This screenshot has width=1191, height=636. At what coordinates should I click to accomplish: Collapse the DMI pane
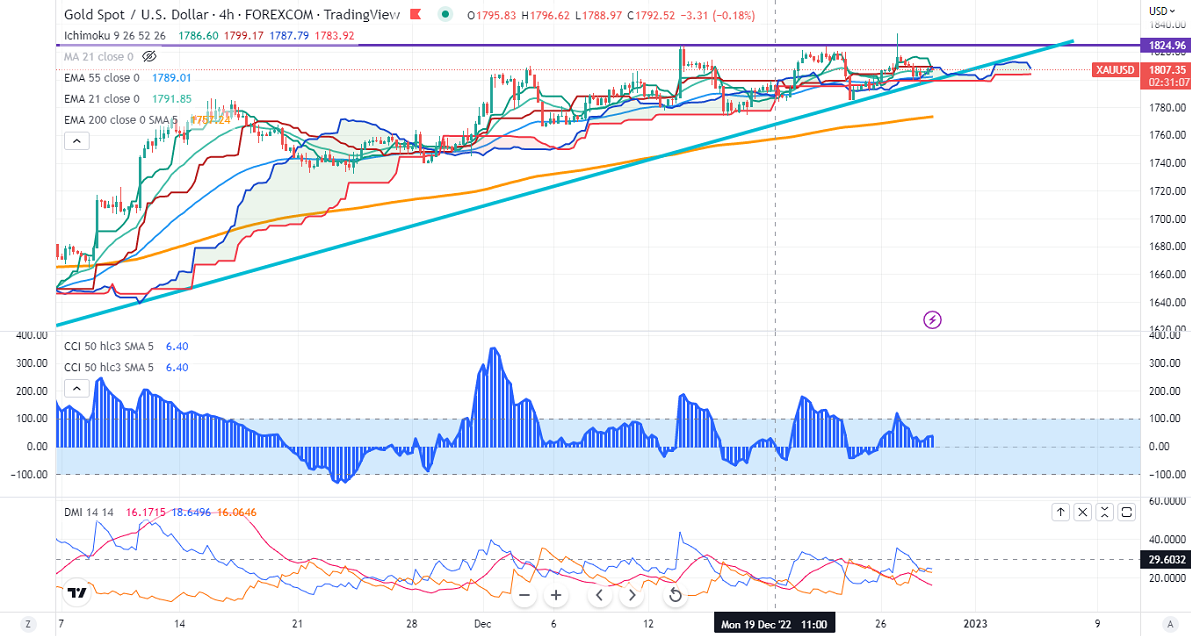(1105, 512)
